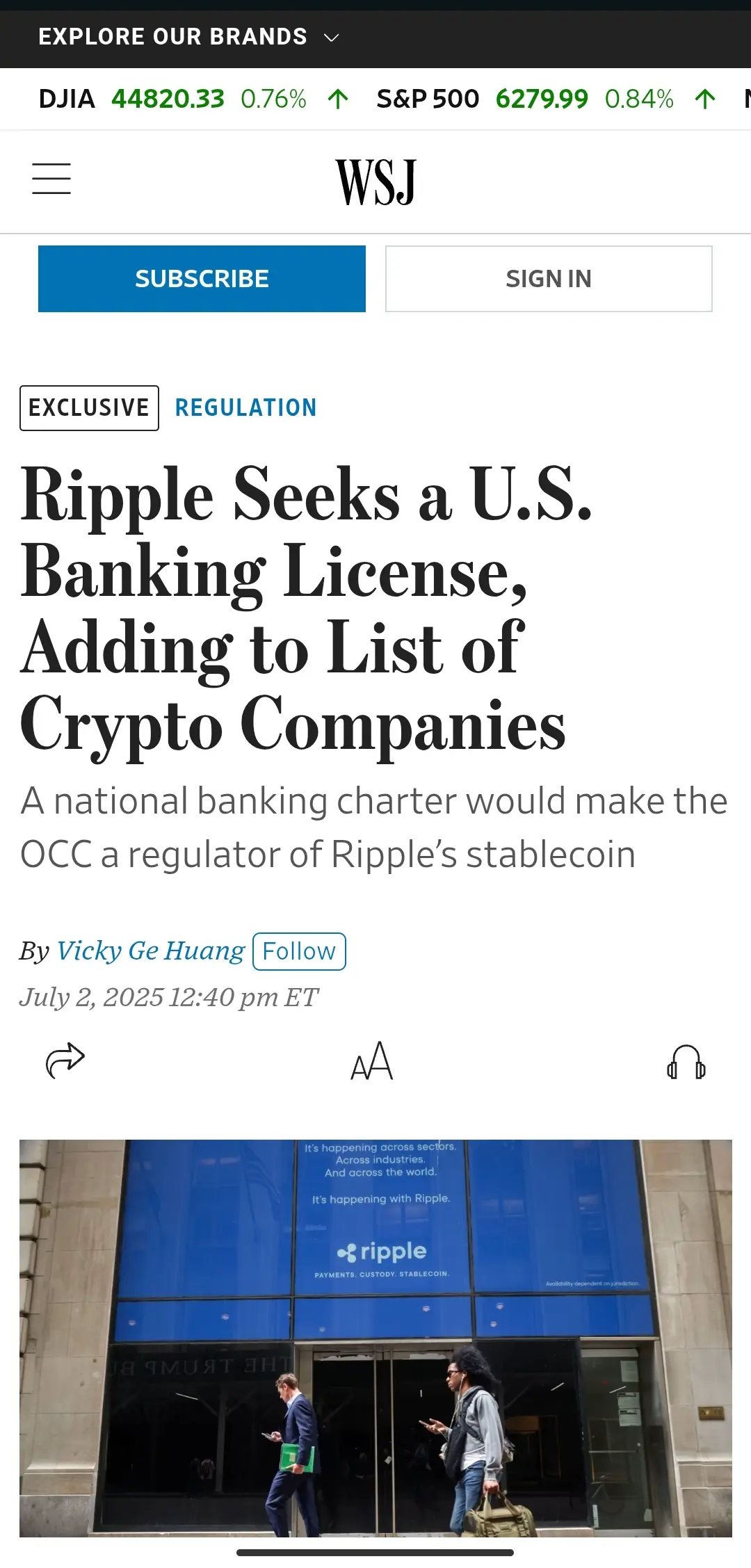Follow author Vicky Ge Huang

click(299, 951)
